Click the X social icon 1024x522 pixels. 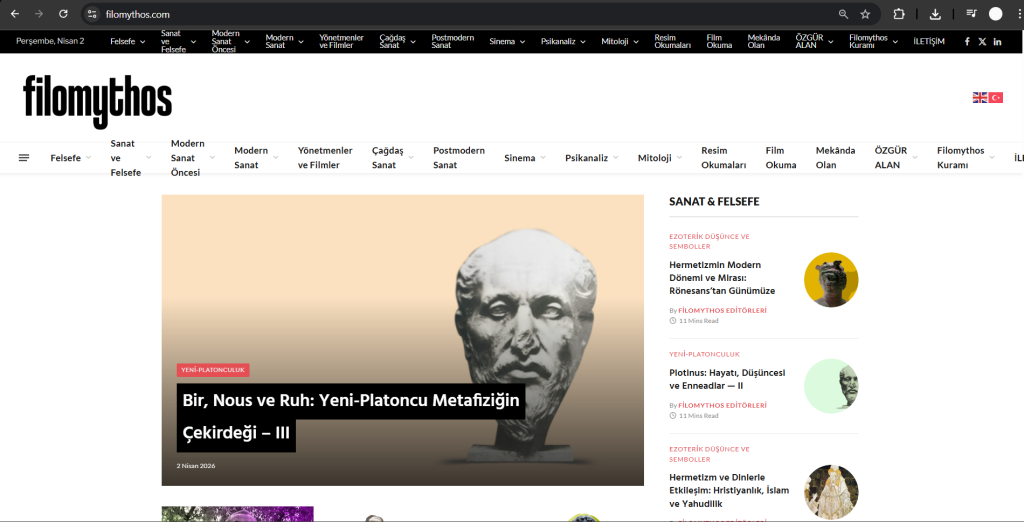[x=982, y=41]
